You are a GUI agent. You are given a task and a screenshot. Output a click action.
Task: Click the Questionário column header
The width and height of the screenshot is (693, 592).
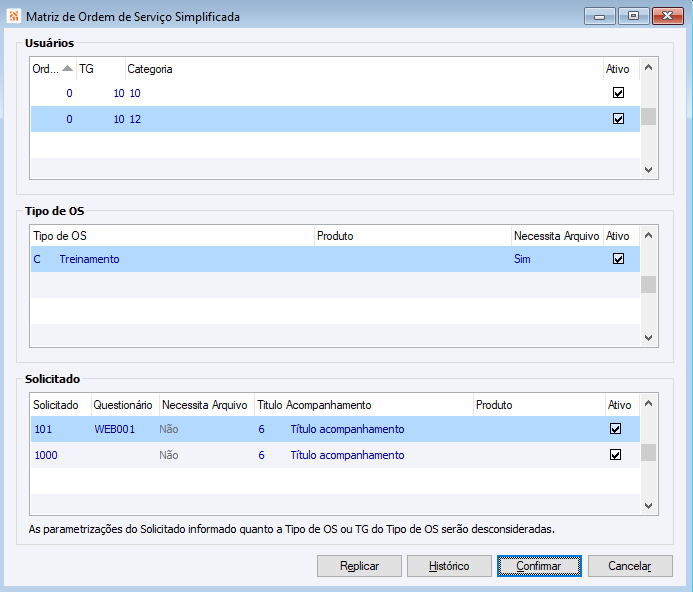click(x=123, y=405)
